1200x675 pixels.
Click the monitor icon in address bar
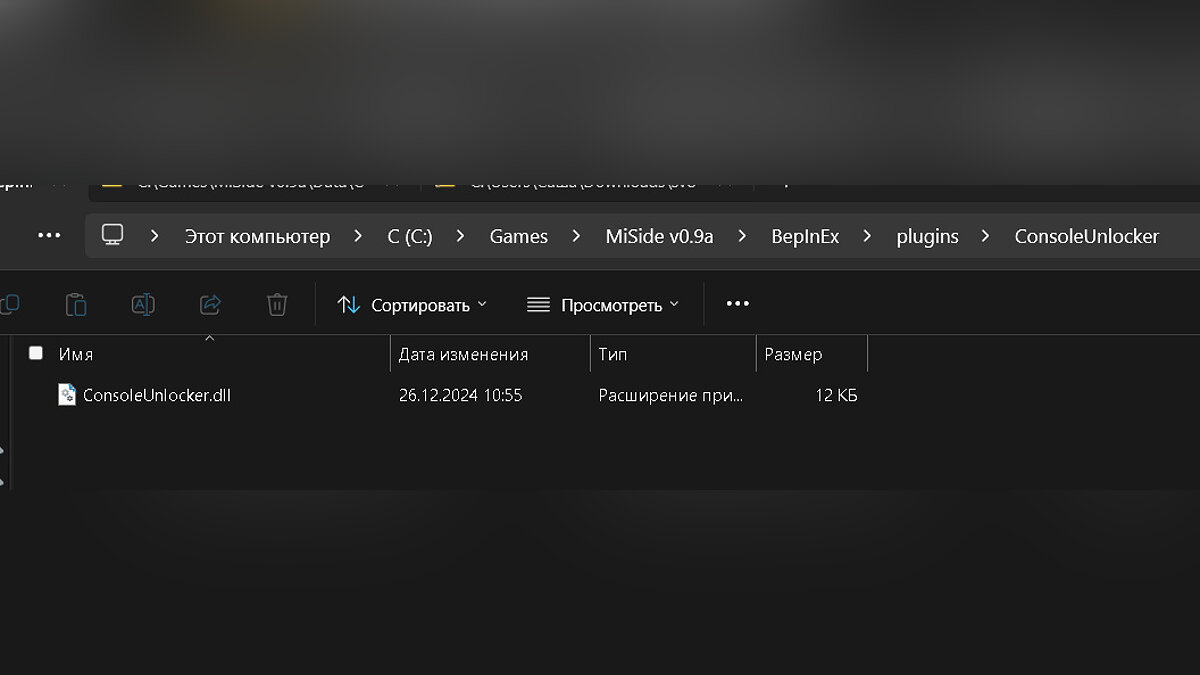click(x=113, y=236)
